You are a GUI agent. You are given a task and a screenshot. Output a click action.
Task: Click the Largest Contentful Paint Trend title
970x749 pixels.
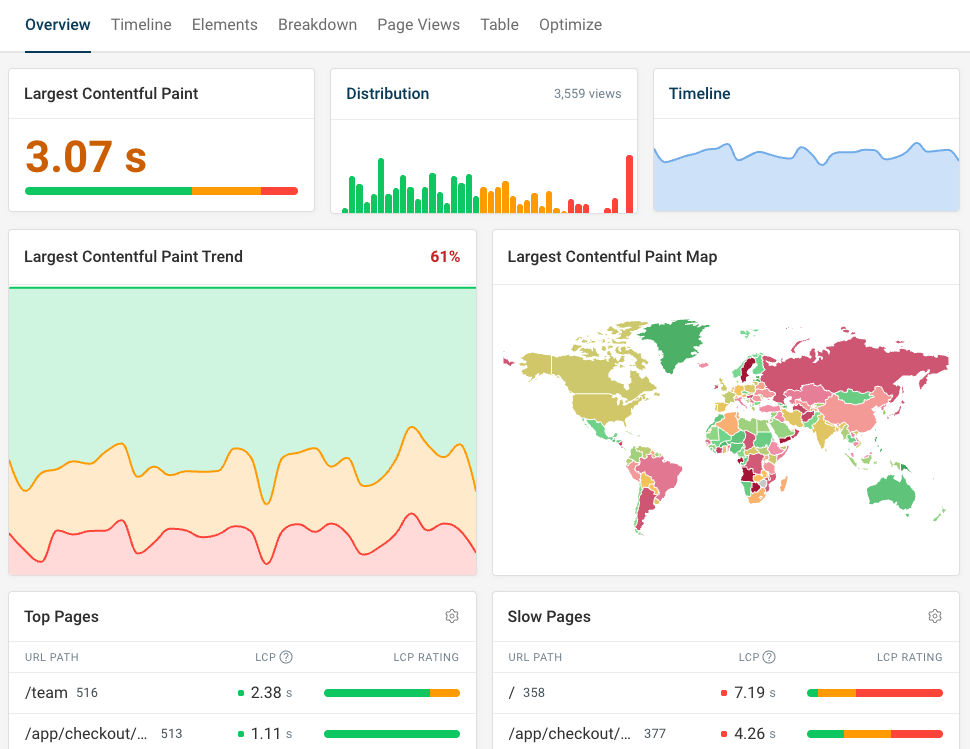(134, 257)
